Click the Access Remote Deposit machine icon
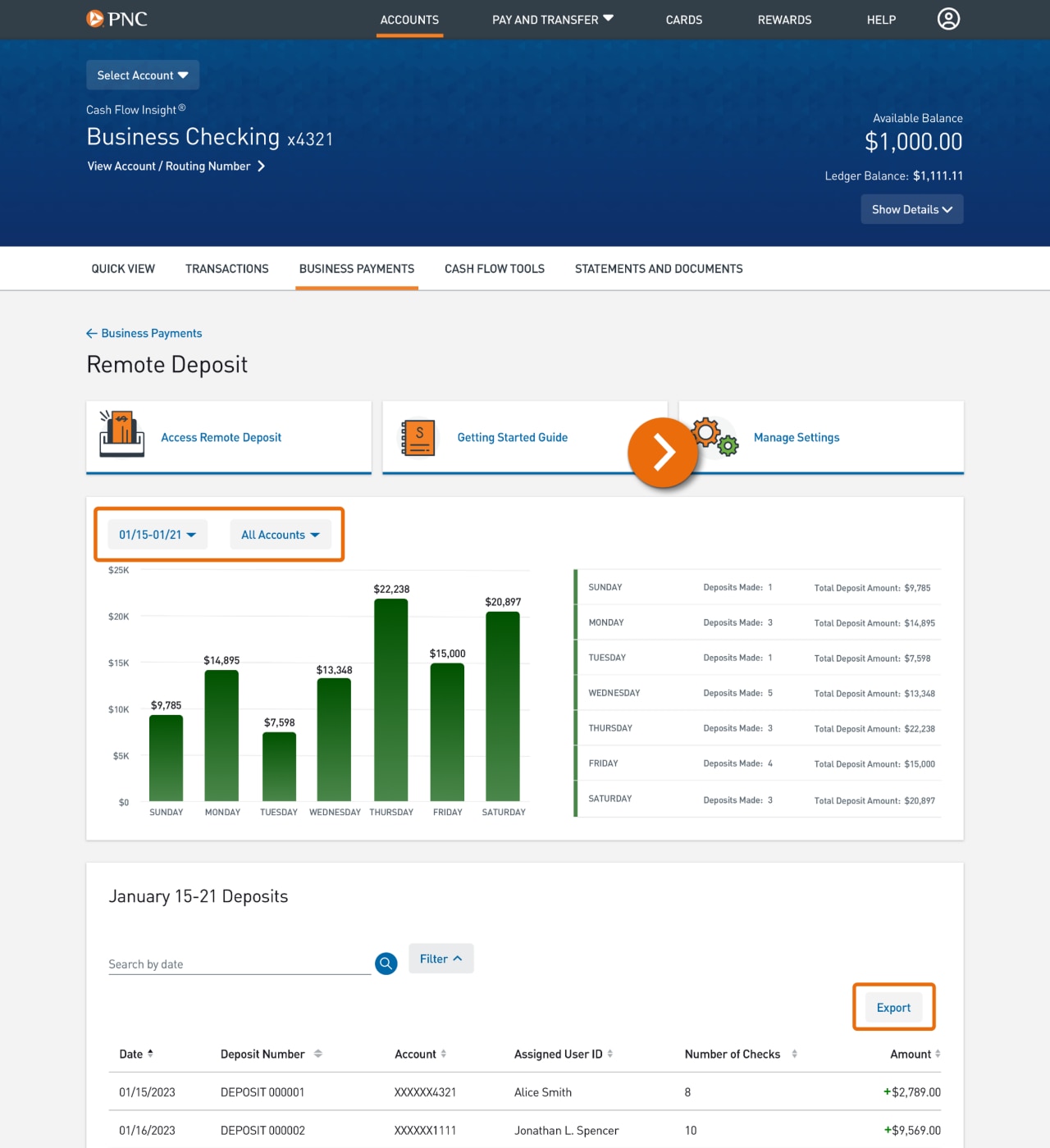The width and height of the screenshot is (1050, 1148). (121, 436)
